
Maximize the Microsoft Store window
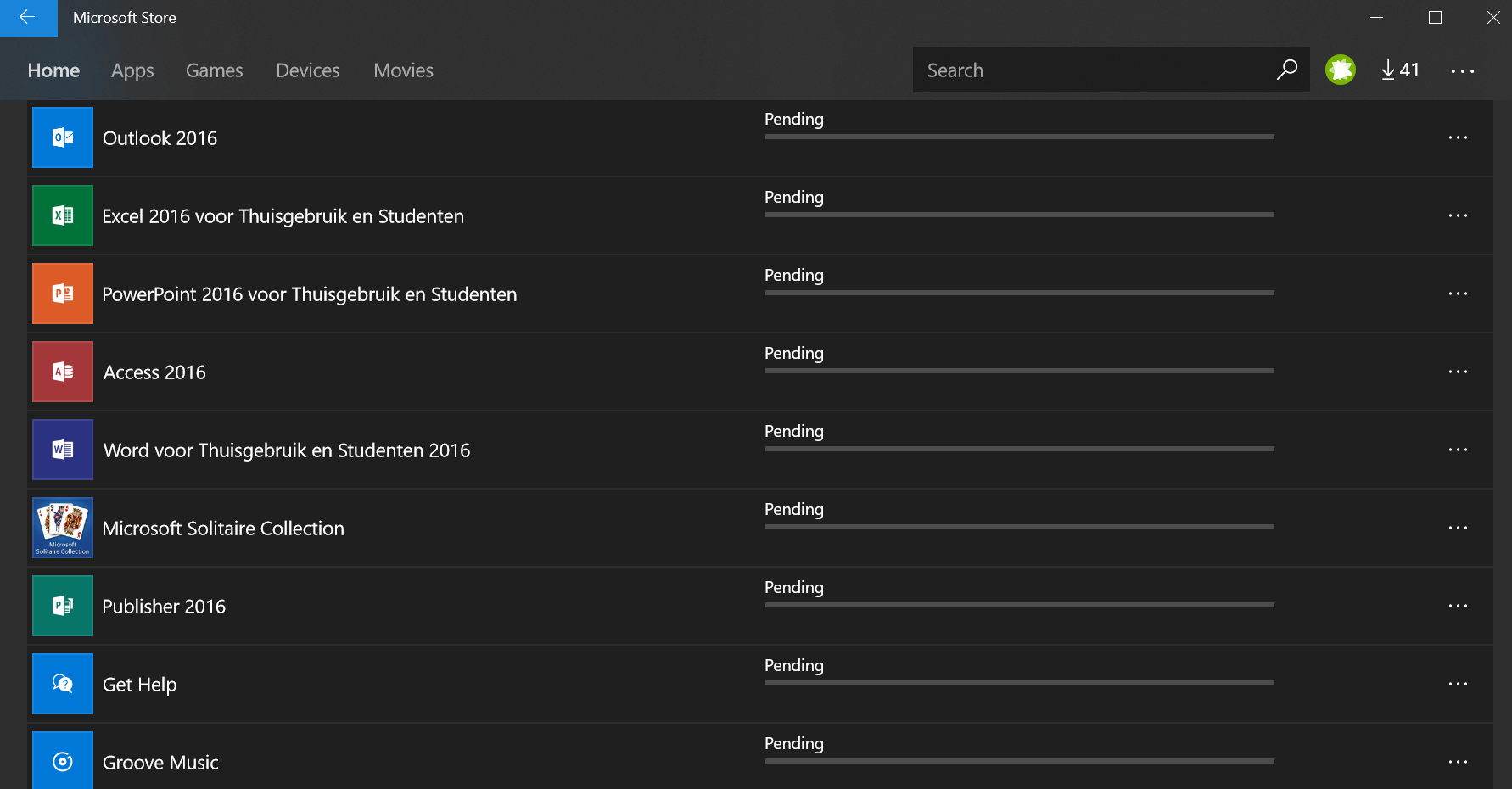(x=1435, y=18)
